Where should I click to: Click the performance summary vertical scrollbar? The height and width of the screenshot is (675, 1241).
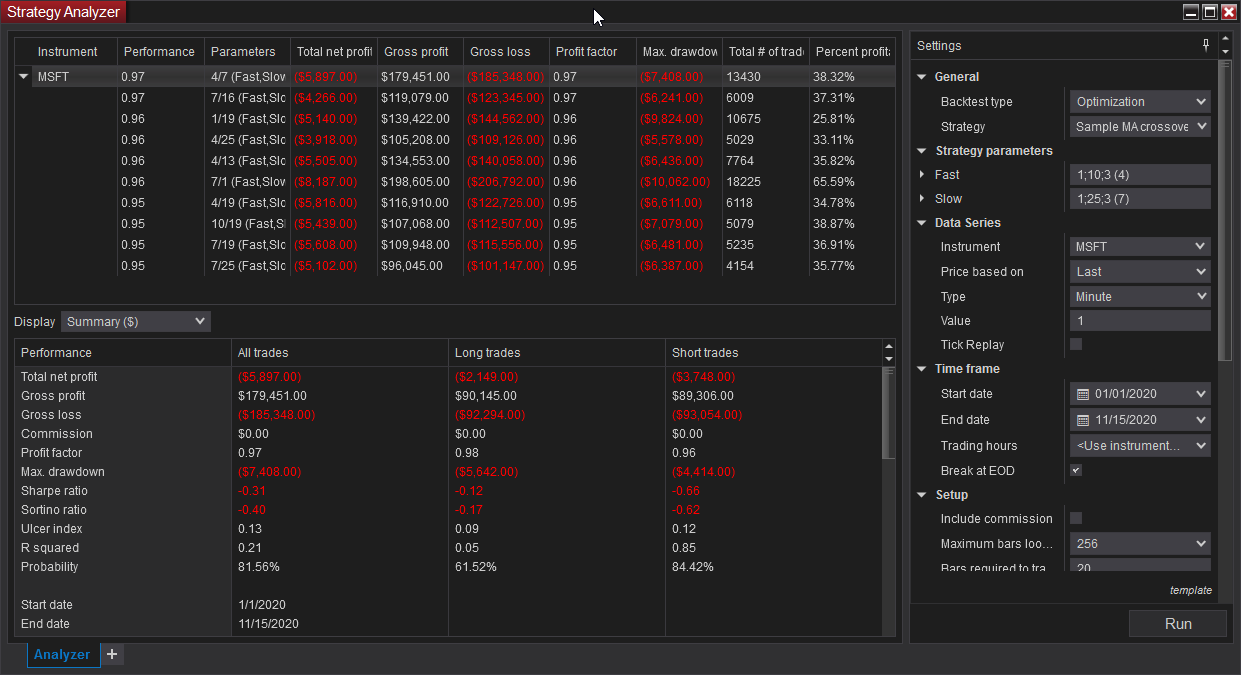coord(888,415)
